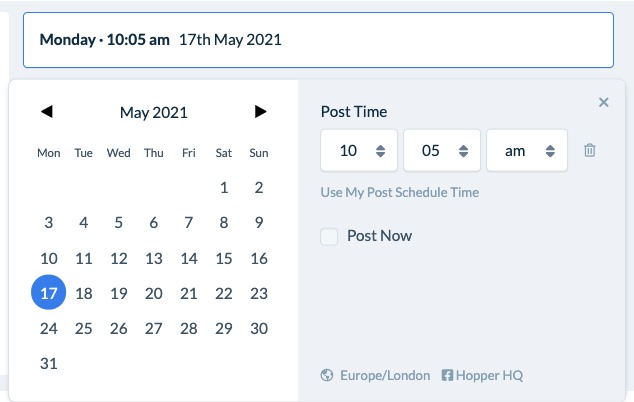Select May 5 on the calendar
This screenshot has width=634, height=402.
pyautogui.click(x=118, y=222)
